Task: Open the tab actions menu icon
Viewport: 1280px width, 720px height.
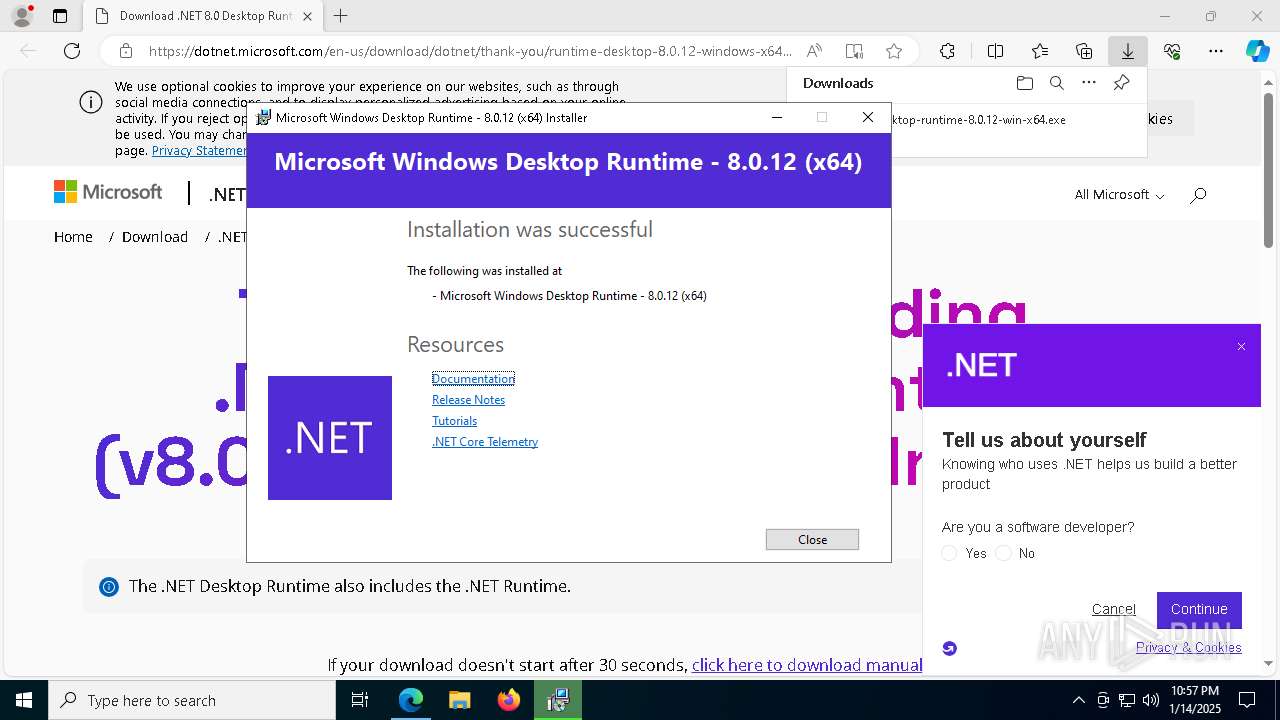Action: coord(60,16)
